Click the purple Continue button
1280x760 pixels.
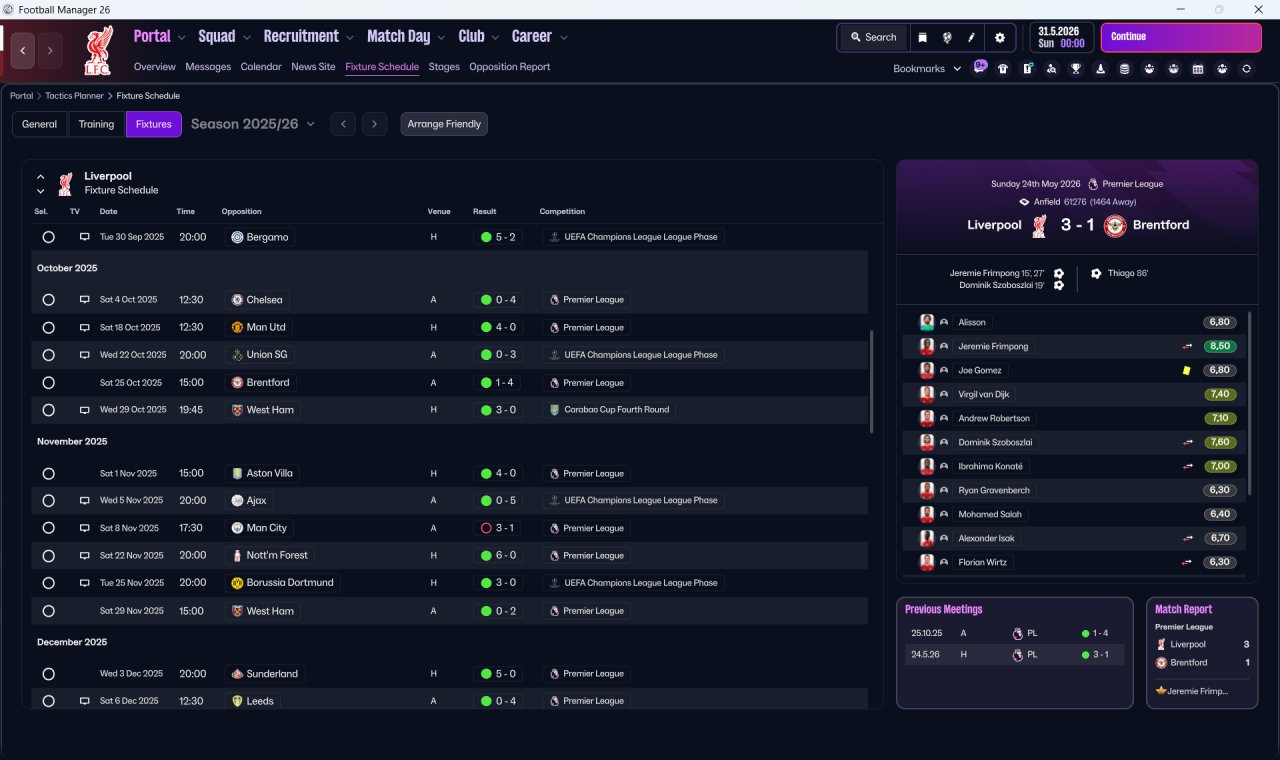click(1181, 37)
